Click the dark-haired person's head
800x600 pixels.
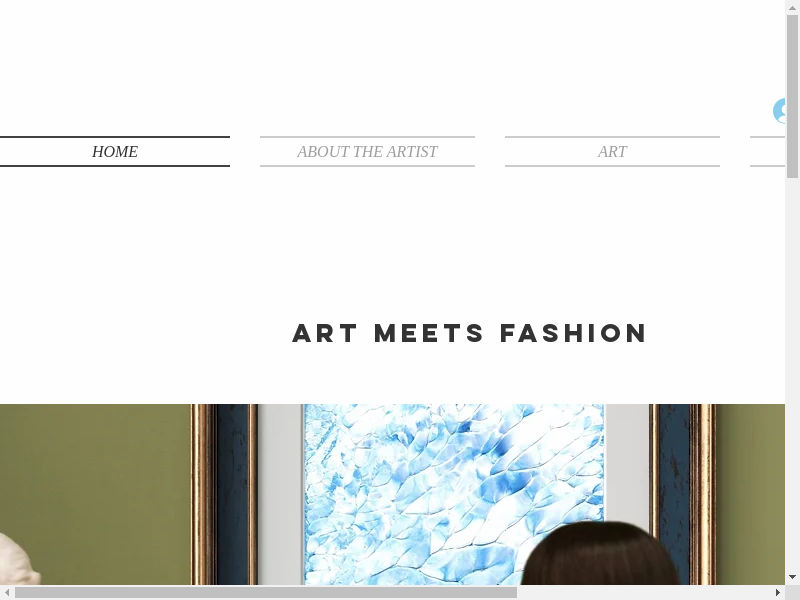coord(601,554)
